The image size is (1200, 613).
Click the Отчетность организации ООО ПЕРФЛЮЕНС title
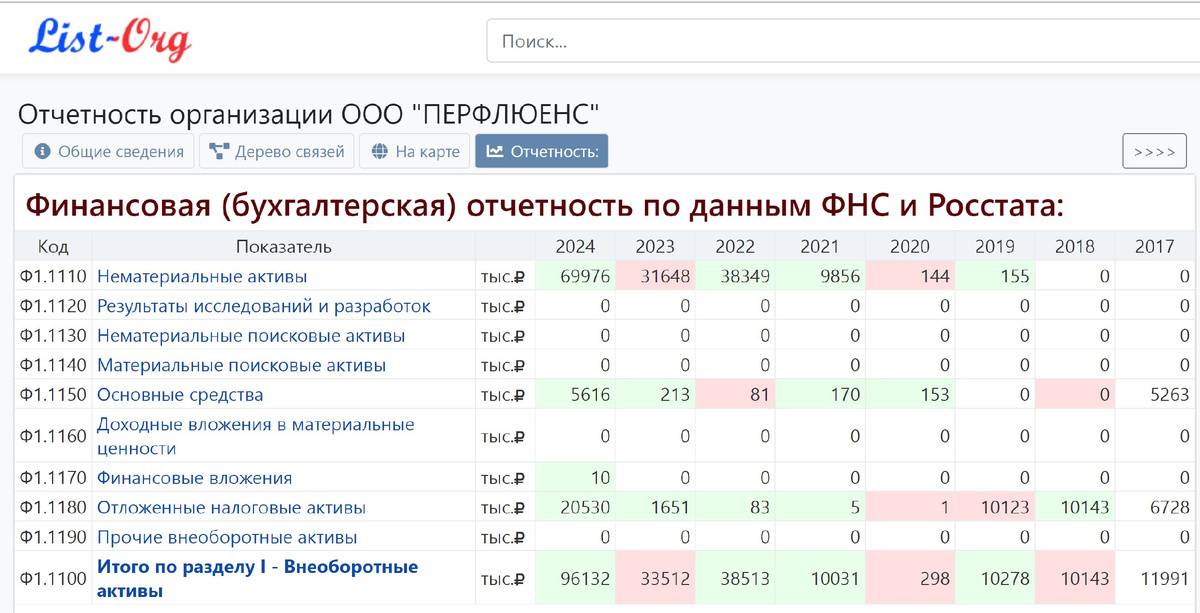pos(310,114)
